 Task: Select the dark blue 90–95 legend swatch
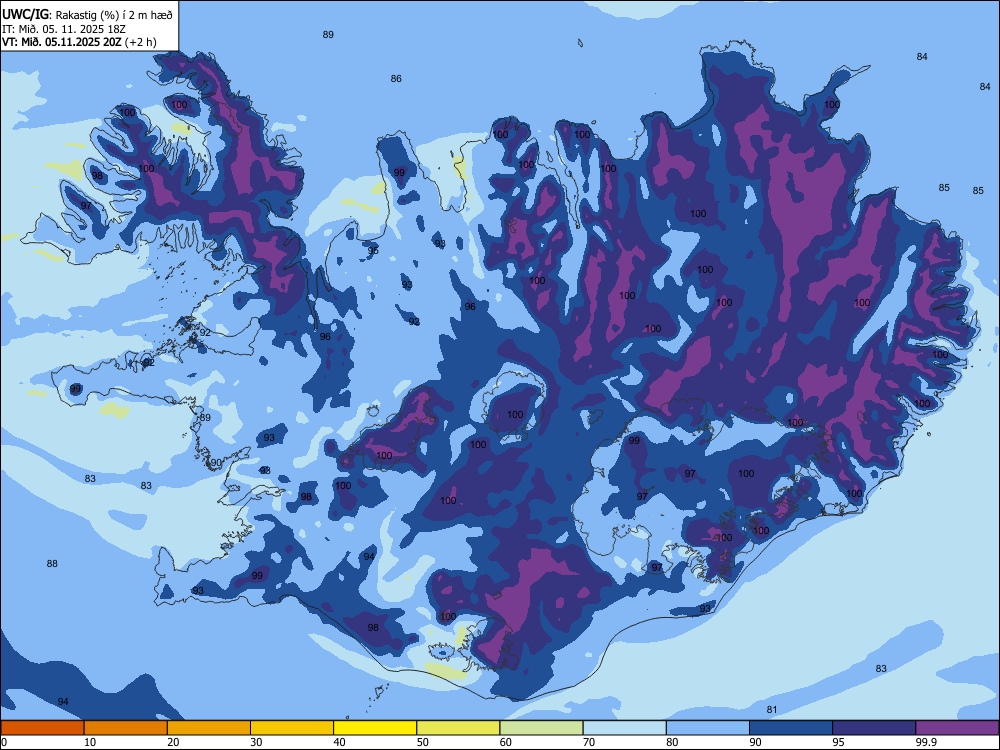click(791, 728)
